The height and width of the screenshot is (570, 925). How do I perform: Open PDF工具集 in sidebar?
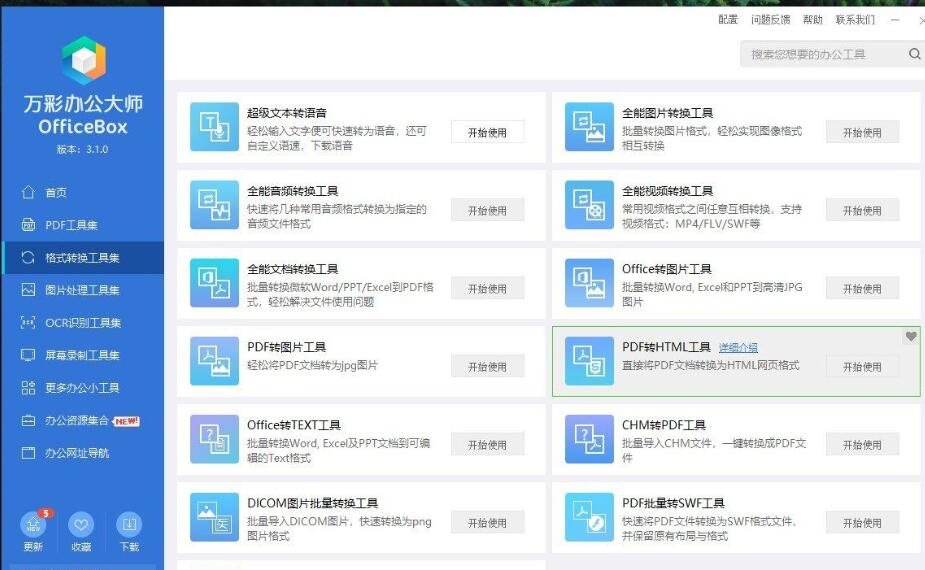[x=83, y=225]
